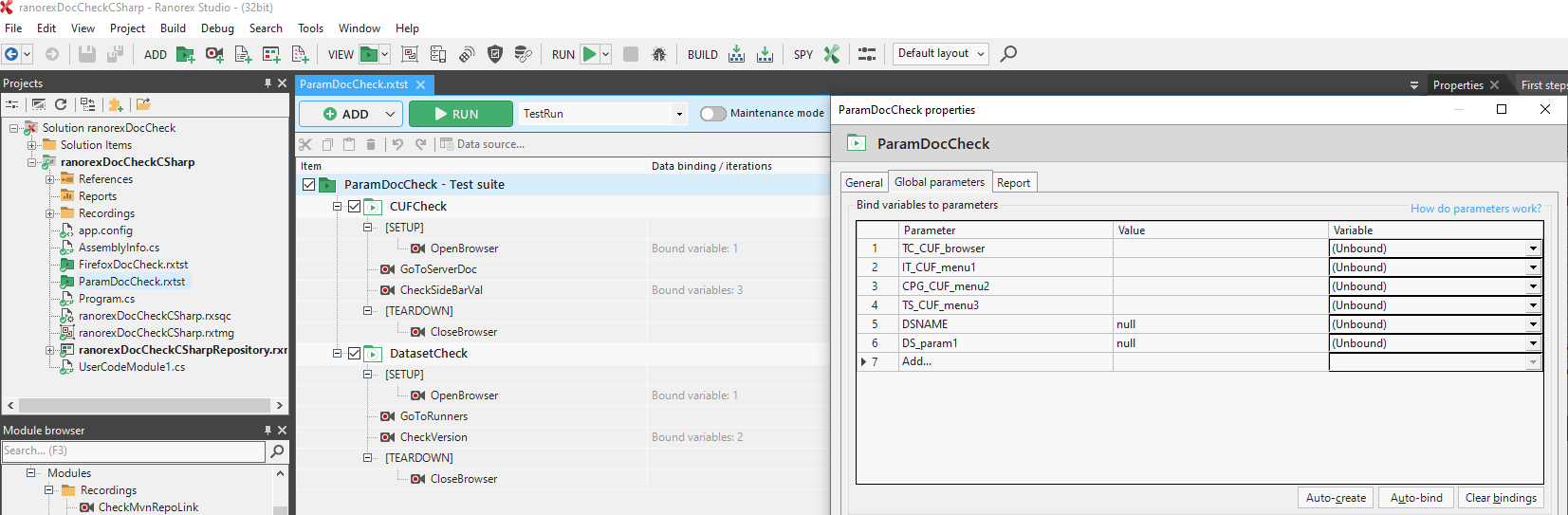Uncheck the DatasetCheck test case checkbox
This screenshot has height=515, width=1568.
click(x=354, y=354)
